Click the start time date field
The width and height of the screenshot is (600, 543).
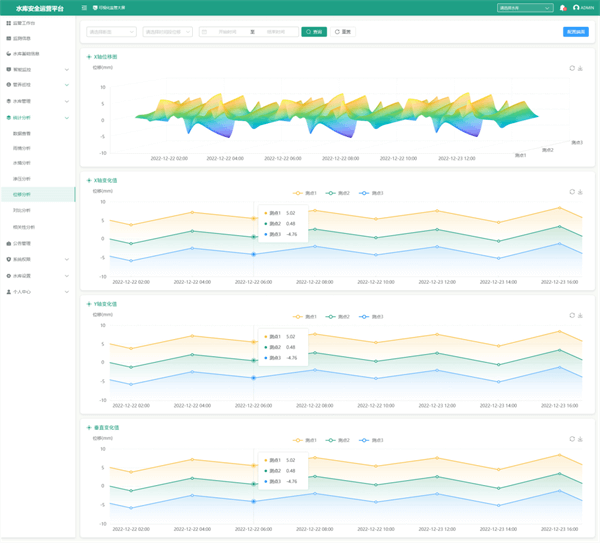(228, 32)
